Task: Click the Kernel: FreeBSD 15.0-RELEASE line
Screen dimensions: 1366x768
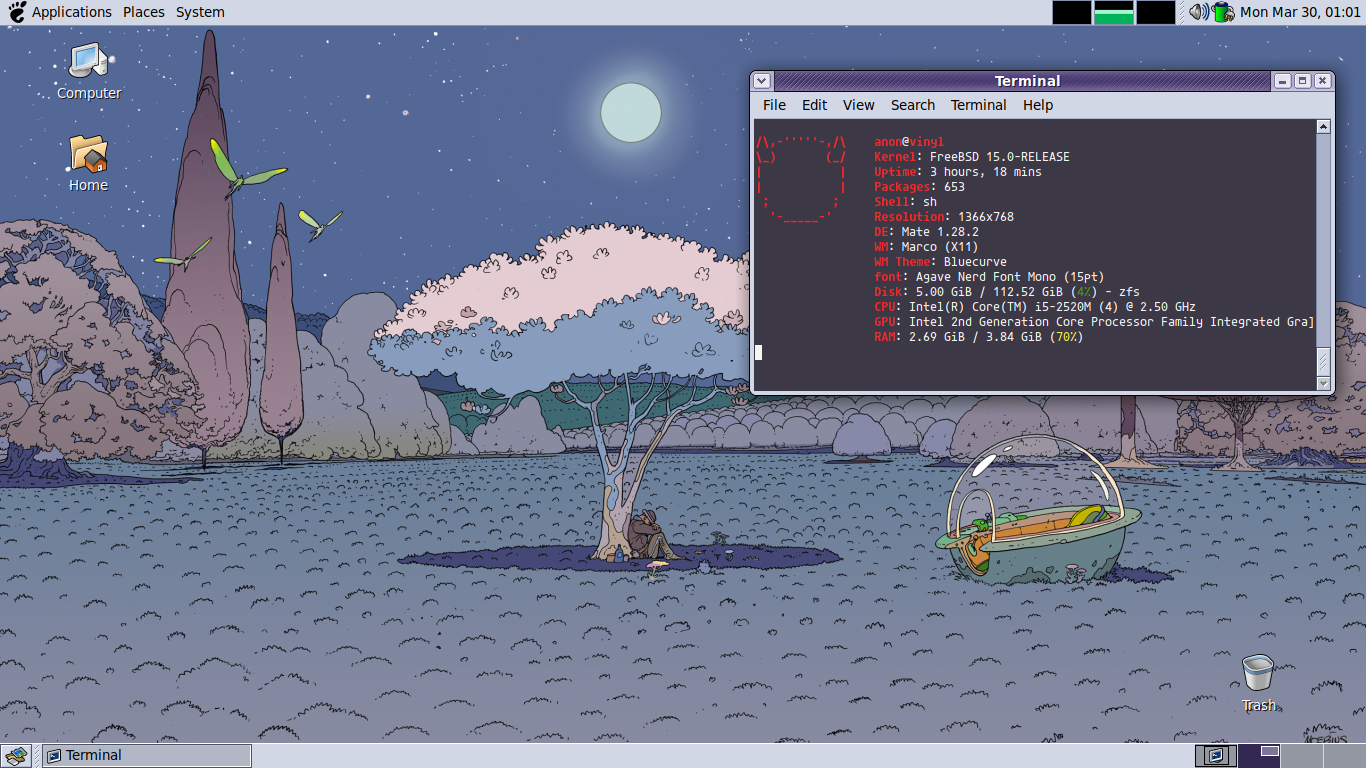Action: pos(972,157)
